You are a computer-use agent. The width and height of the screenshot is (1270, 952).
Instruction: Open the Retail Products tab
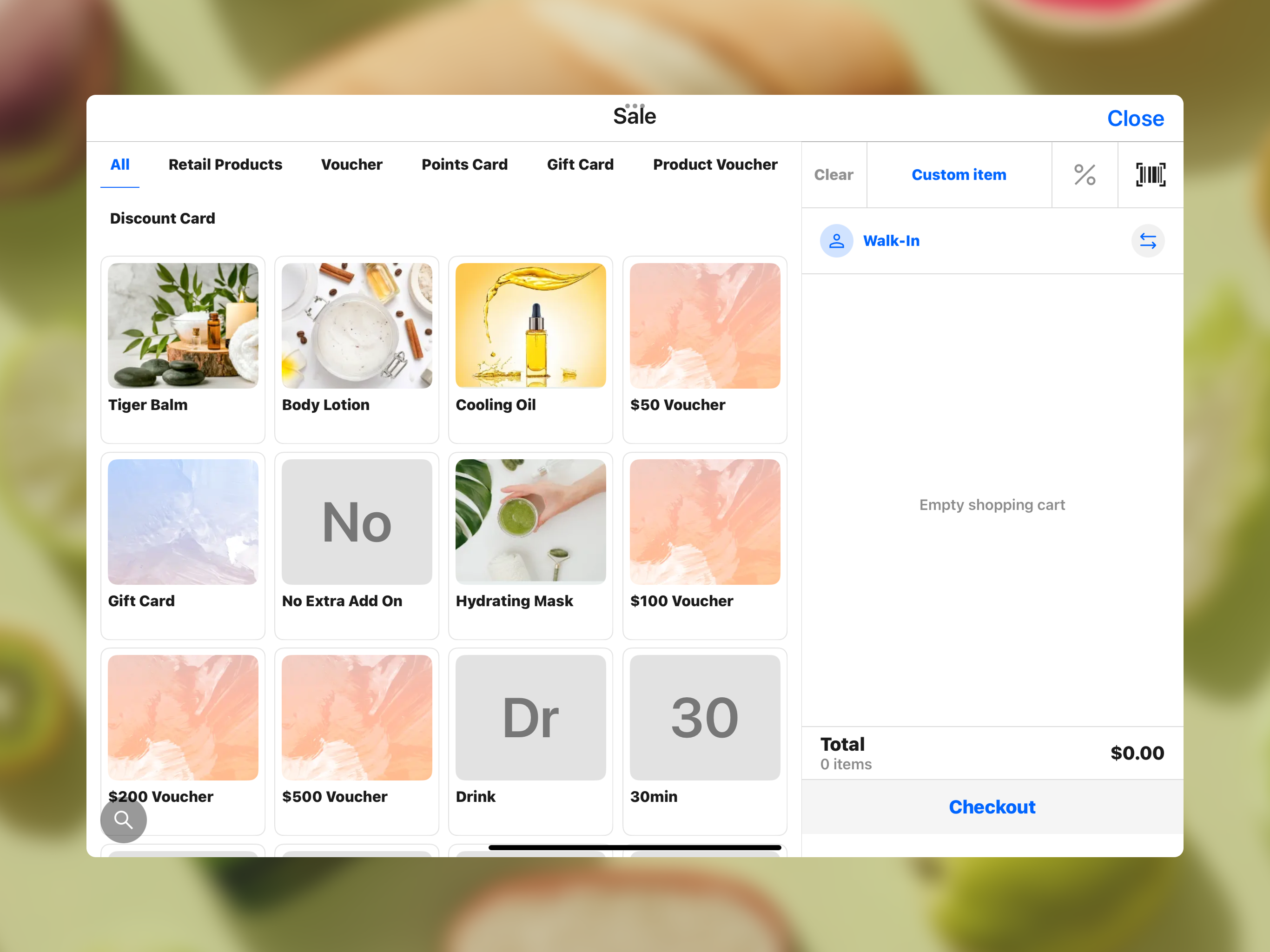(225, 165)
